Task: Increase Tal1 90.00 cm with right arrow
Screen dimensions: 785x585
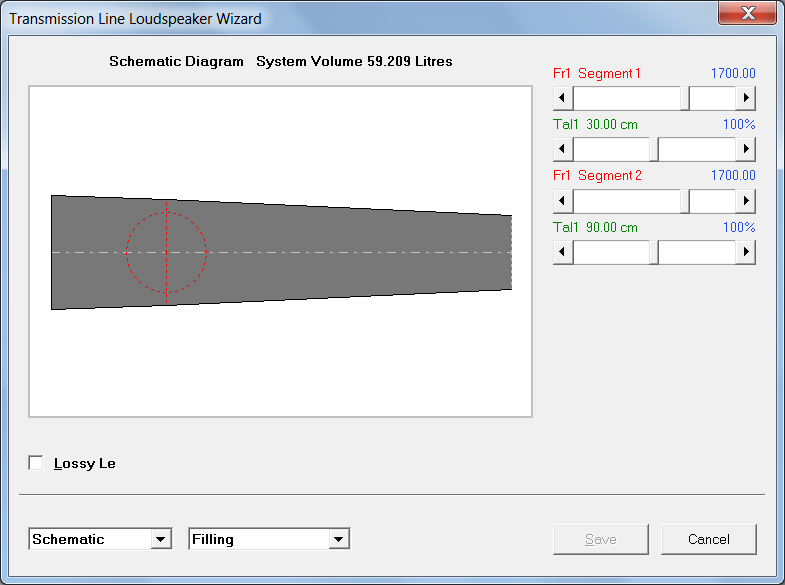Action: [x=745, y=252]
